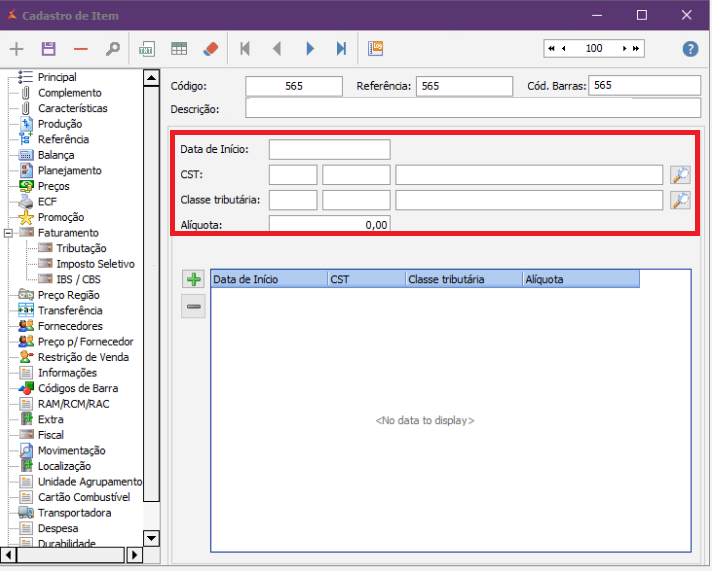The width and height of the screenshot is (712, 571).
Task: Select Faturamento tree item
Action: (x=68, y=233)
